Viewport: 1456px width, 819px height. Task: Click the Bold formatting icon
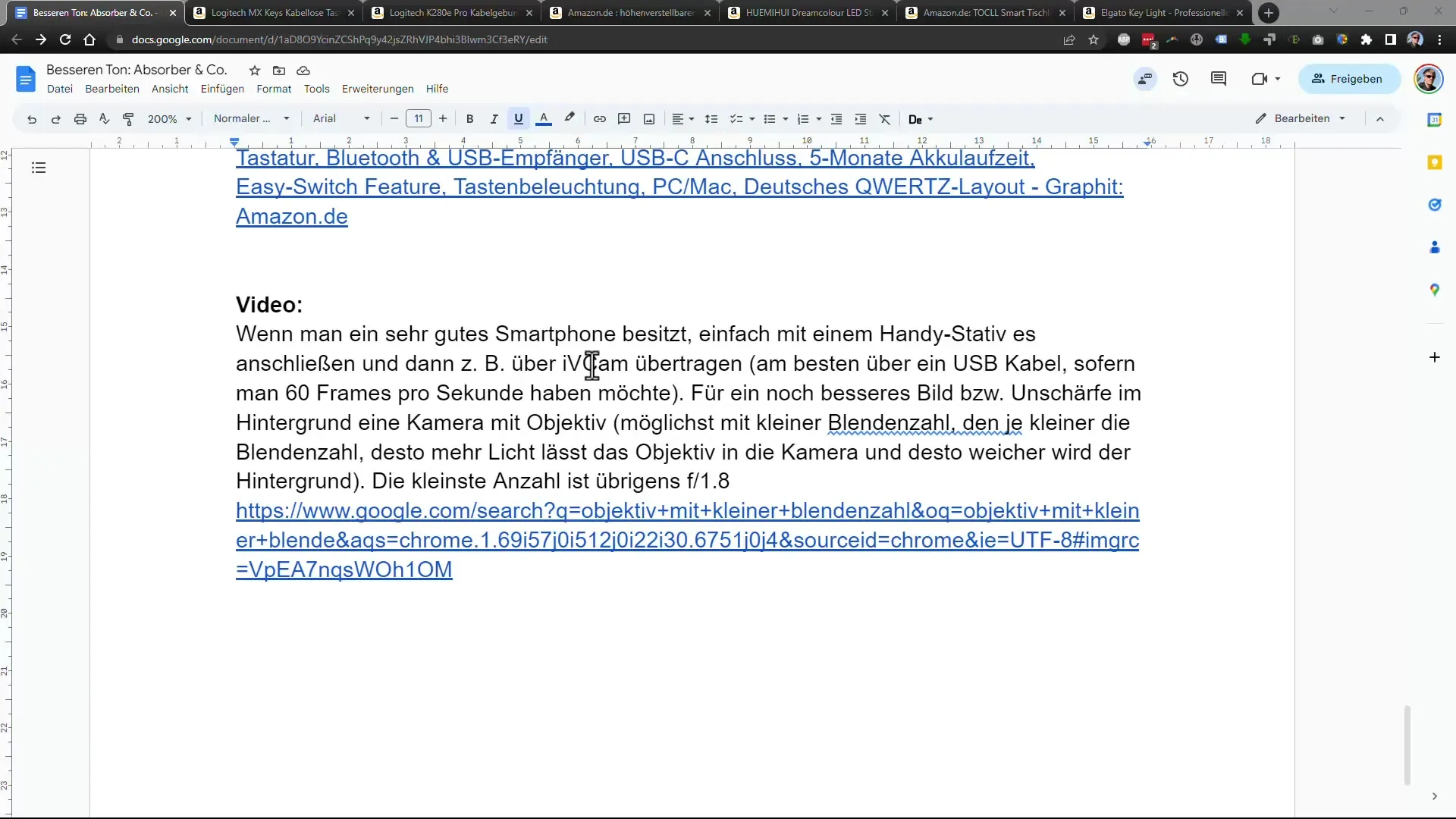[470, 119]
